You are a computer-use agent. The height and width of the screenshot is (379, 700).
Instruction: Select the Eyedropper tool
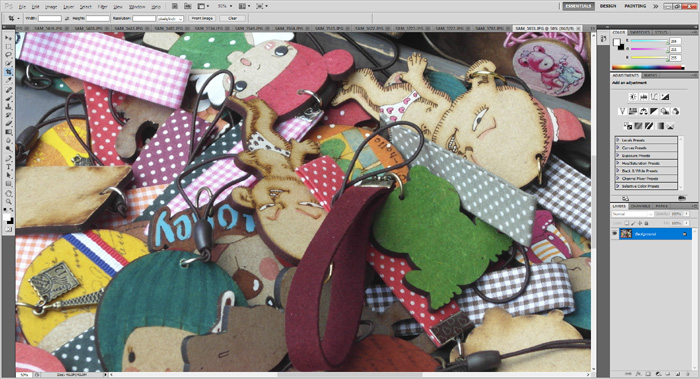(x=8, y=80)
